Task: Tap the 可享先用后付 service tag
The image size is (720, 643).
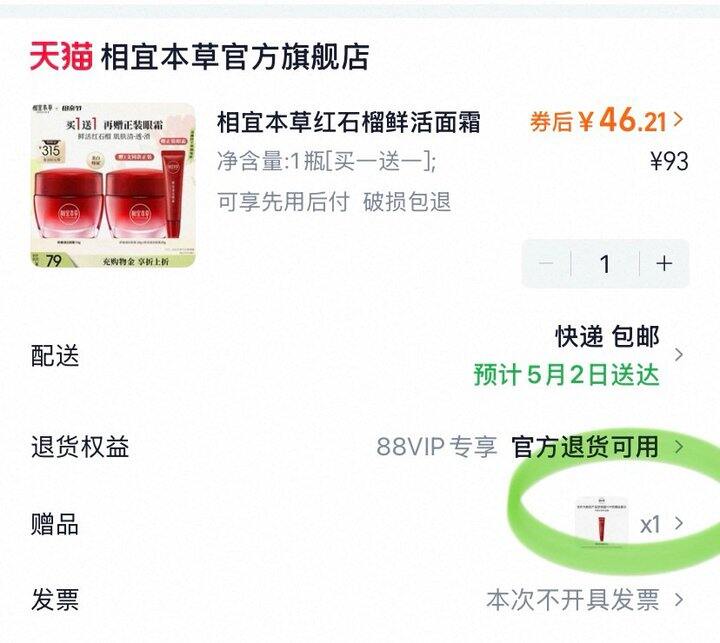Action: 283,202
